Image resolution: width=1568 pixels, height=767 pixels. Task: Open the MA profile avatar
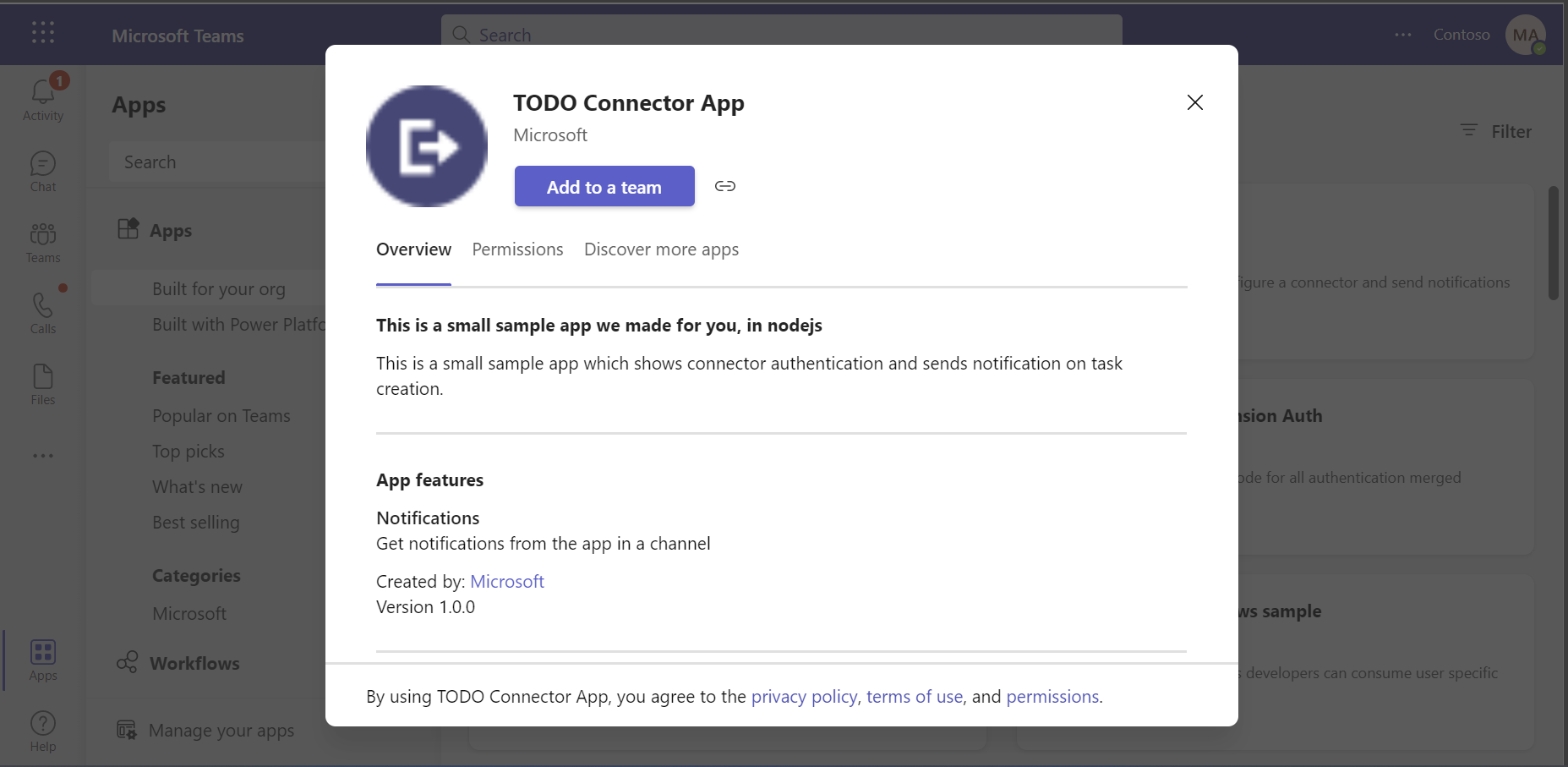point(1526,36)
